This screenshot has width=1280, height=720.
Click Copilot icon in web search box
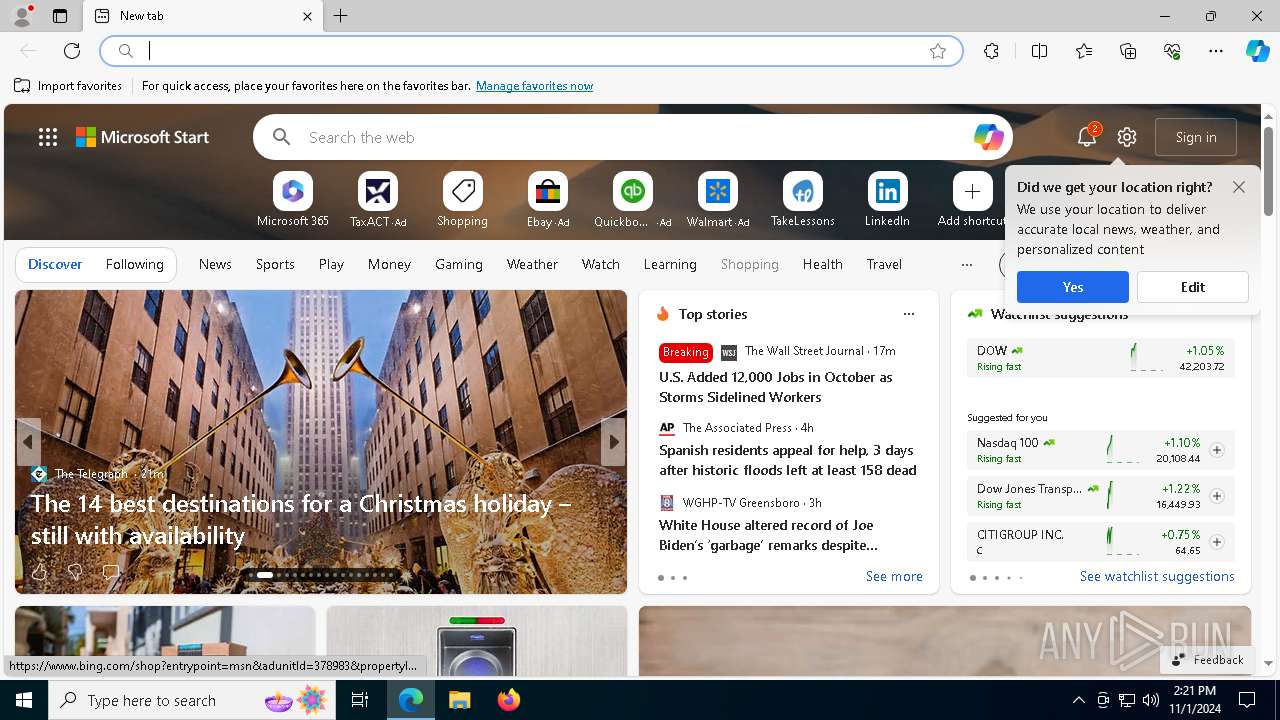(988, 137)
